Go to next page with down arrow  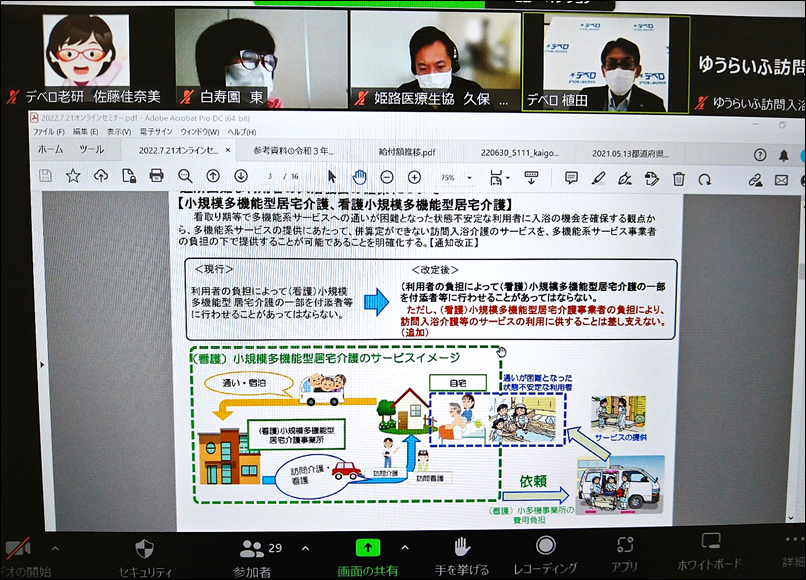240,176
